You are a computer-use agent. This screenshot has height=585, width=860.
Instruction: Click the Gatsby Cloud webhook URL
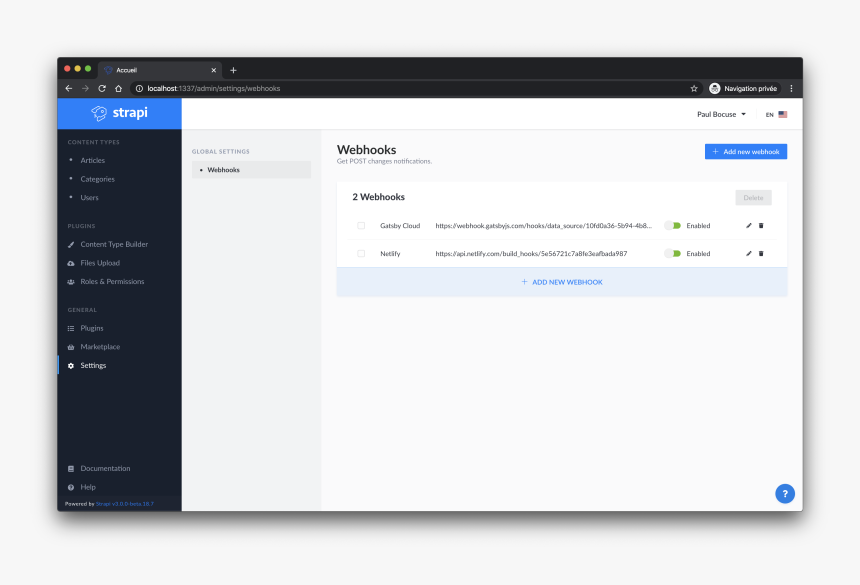[544, 225]
